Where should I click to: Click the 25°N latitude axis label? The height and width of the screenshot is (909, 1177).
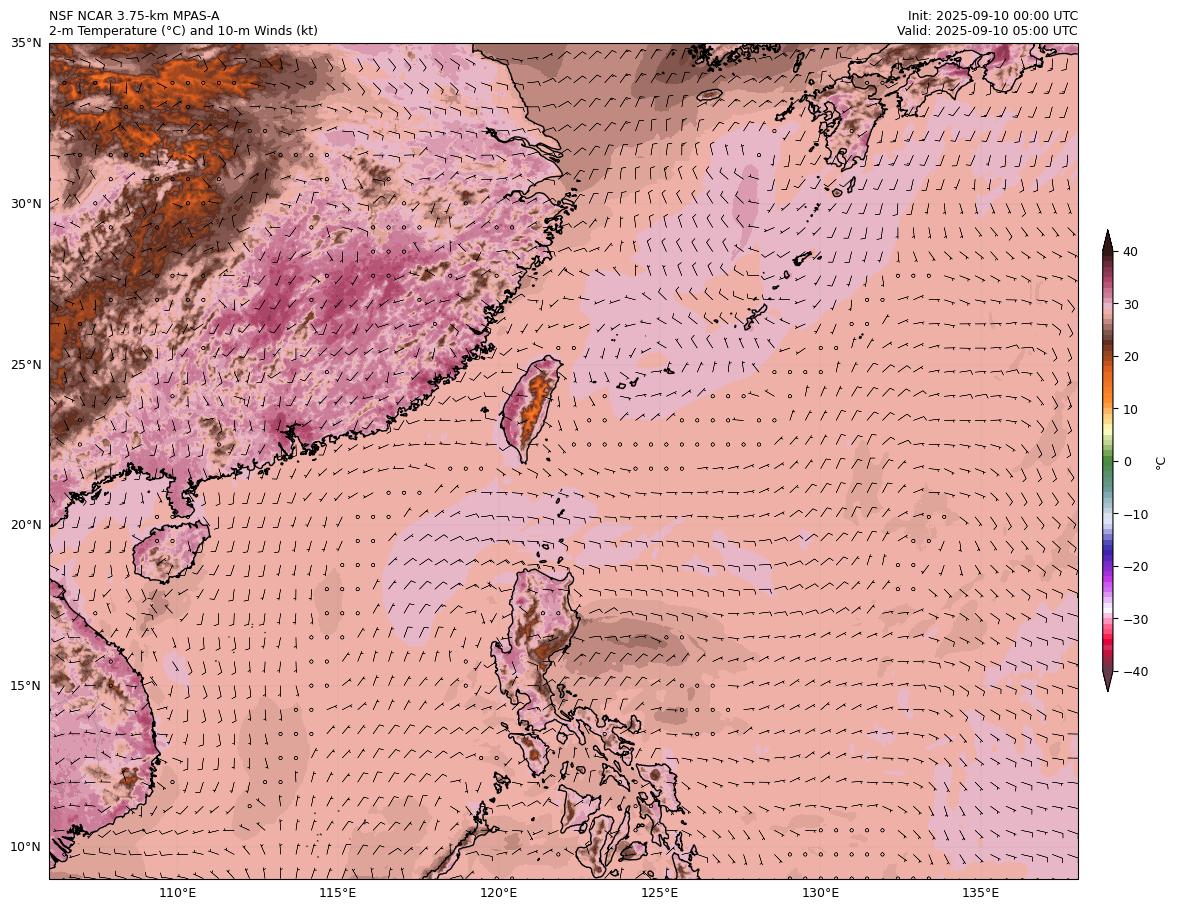tap(26, 364)
